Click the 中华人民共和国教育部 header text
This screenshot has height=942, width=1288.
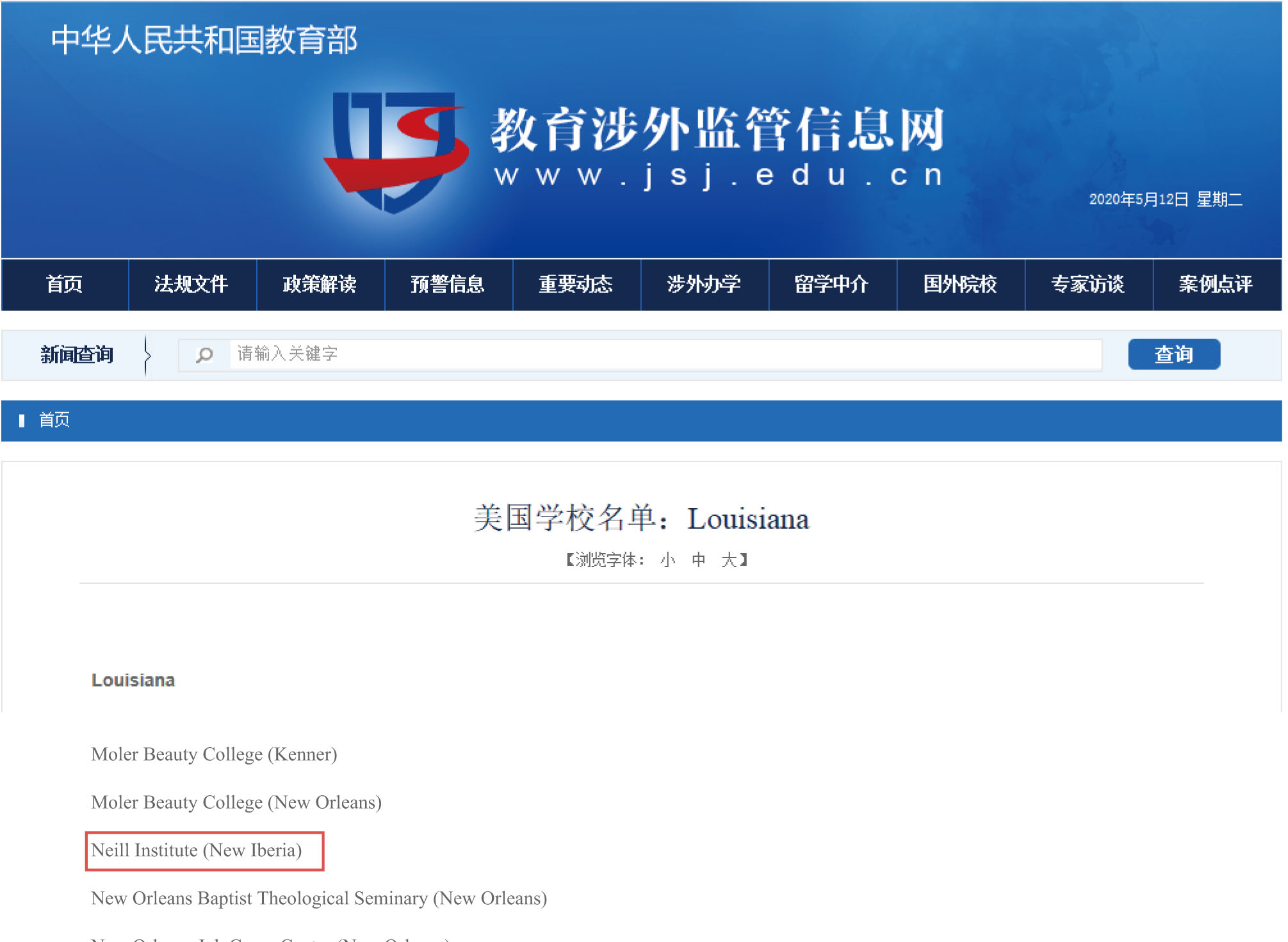(x=204, y=40)
